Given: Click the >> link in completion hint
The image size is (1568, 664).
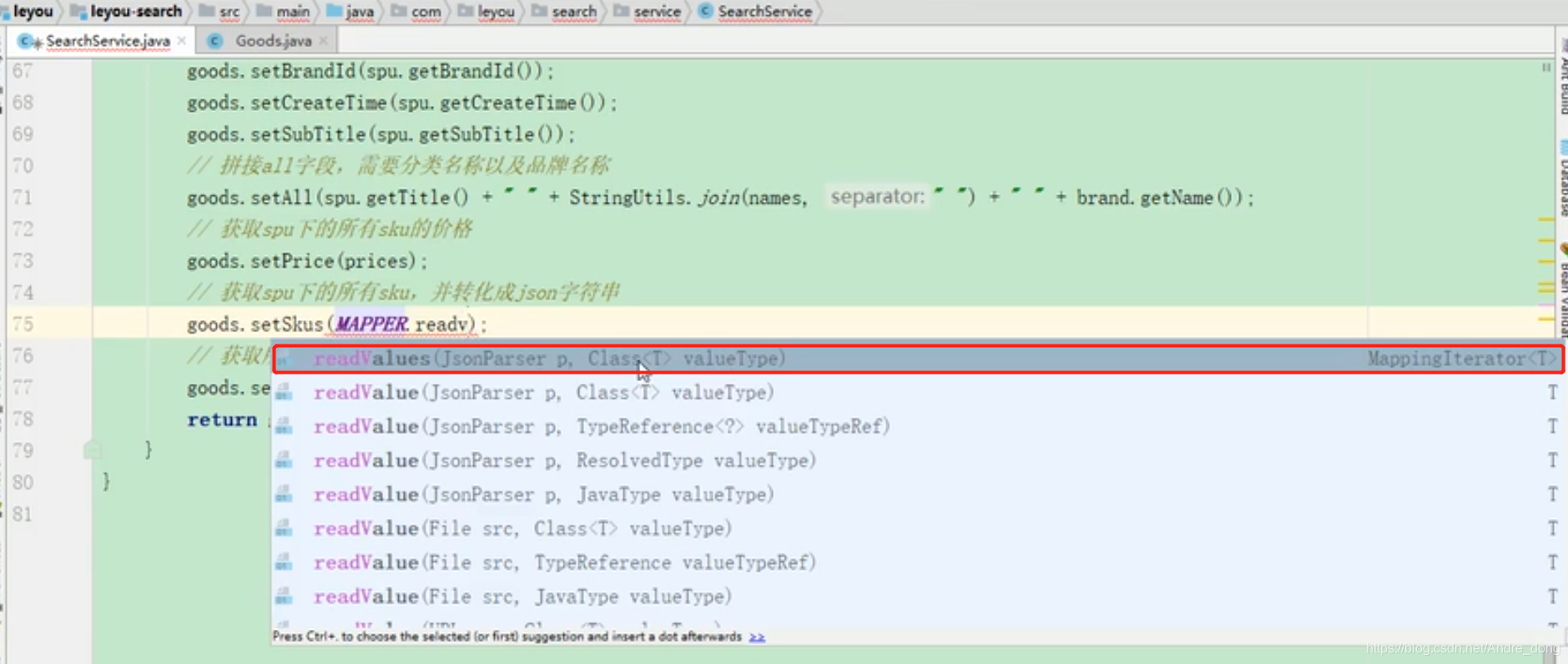Looking at the screenshot, I should tap(757, 636).
